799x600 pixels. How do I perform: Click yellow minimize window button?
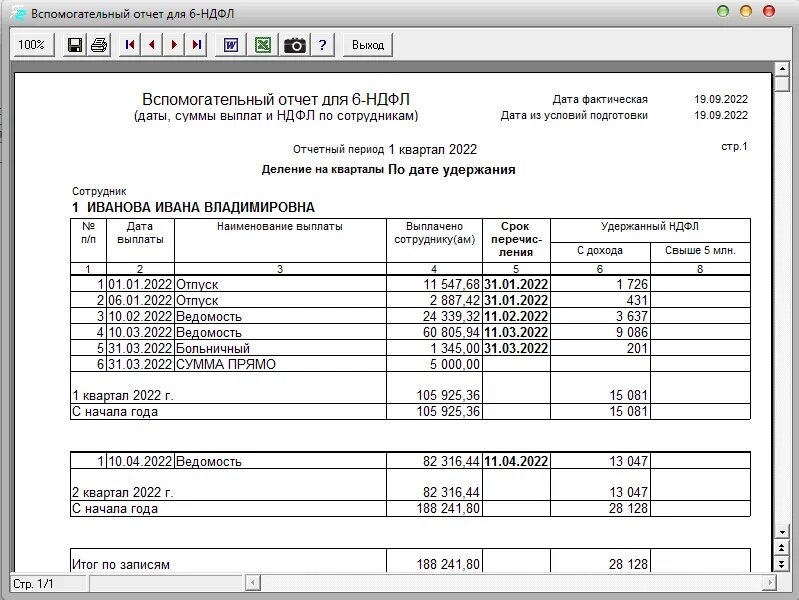coord(745,11)
